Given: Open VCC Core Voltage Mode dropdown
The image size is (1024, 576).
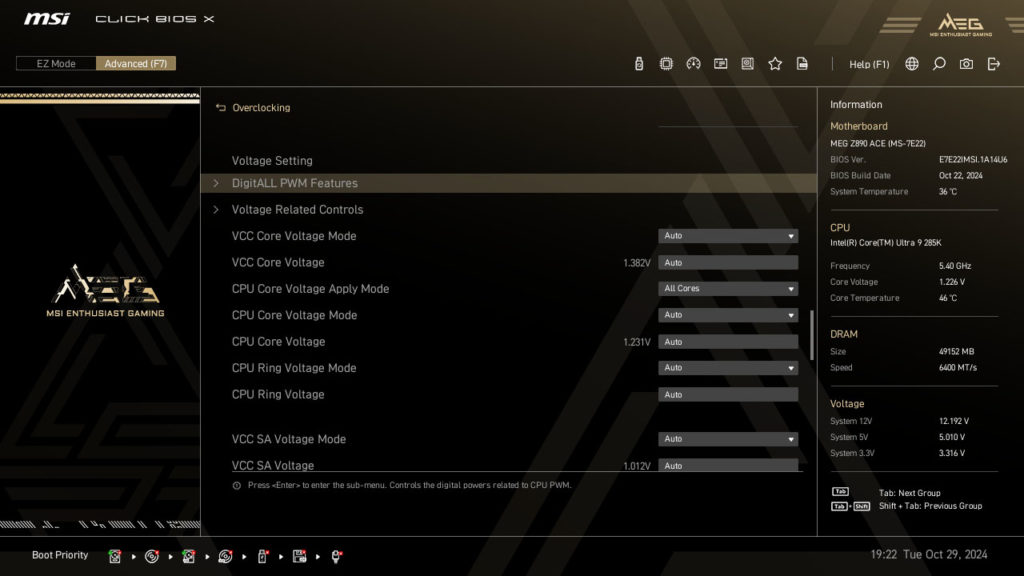Looking at the screenshot, I should 728,236.
